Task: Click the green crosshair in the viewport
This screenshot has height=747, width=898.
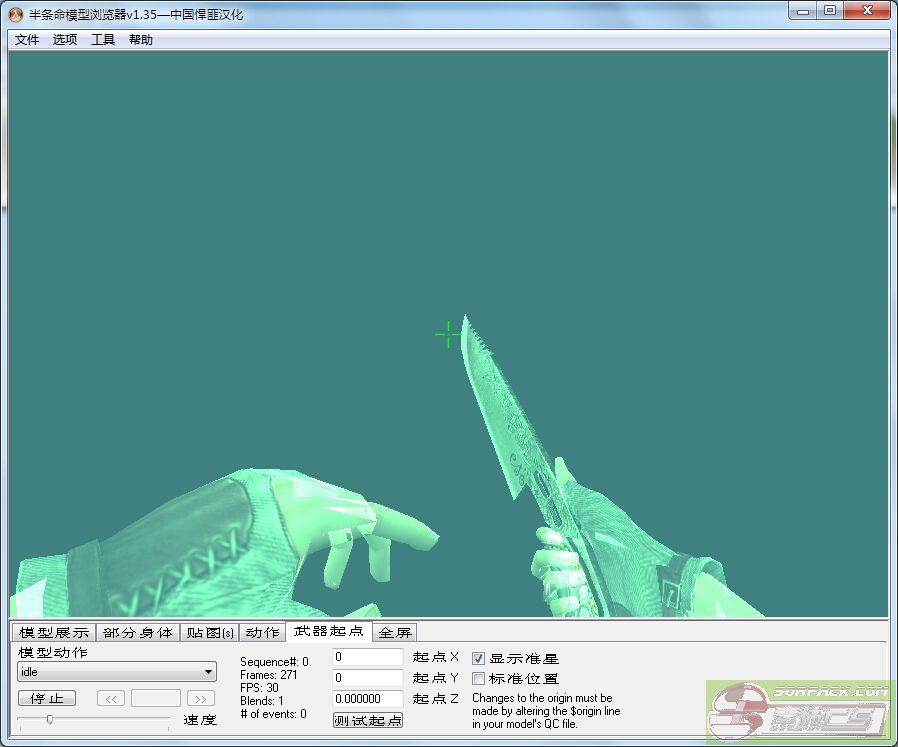Action: [x=448, y=335]
